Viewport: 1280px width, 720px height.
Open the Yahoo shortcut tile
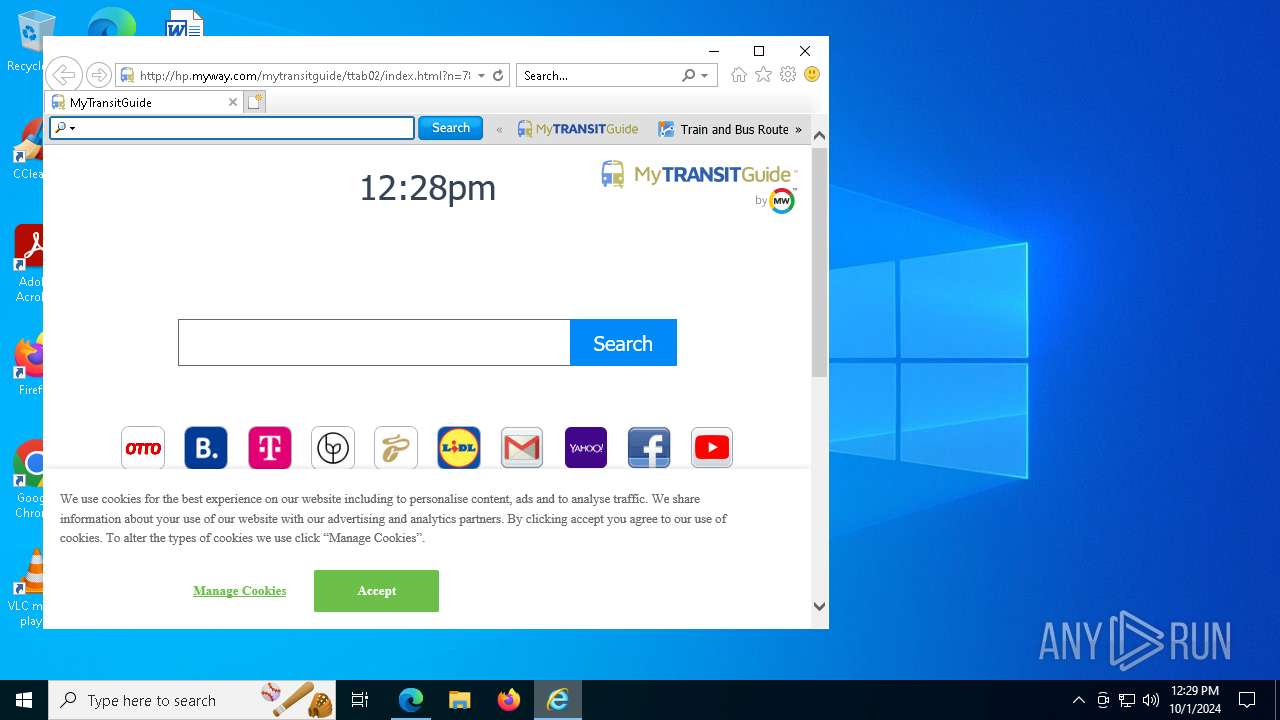[586, 448]
